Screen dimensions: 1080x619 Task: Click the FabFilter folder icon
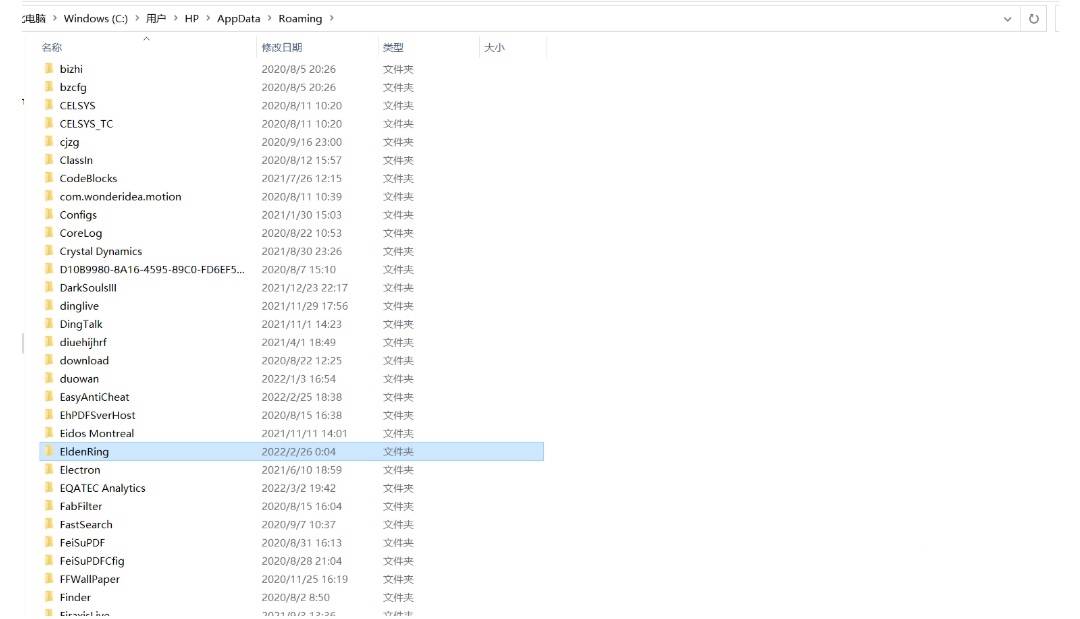(48, 506)
